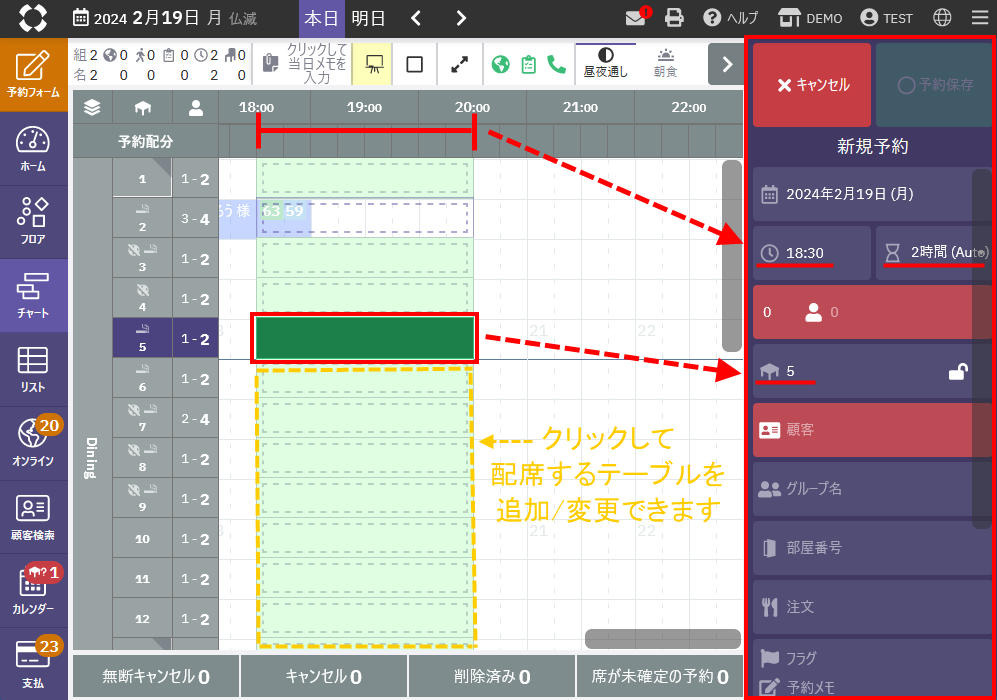Open the 18:30 time selector

click(811, 253)
